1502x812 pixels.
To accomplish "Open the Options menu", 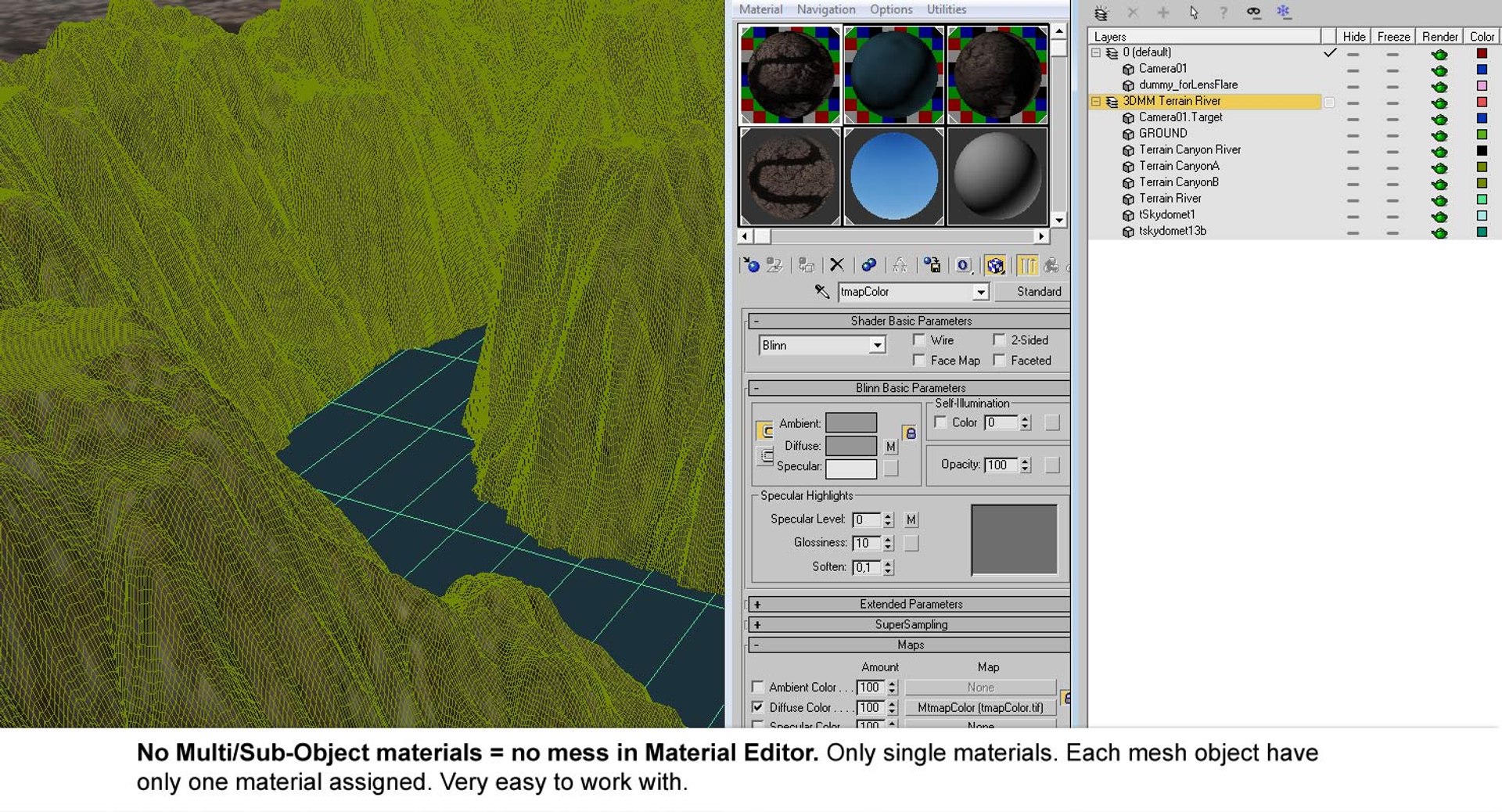I will click(891, 9).
